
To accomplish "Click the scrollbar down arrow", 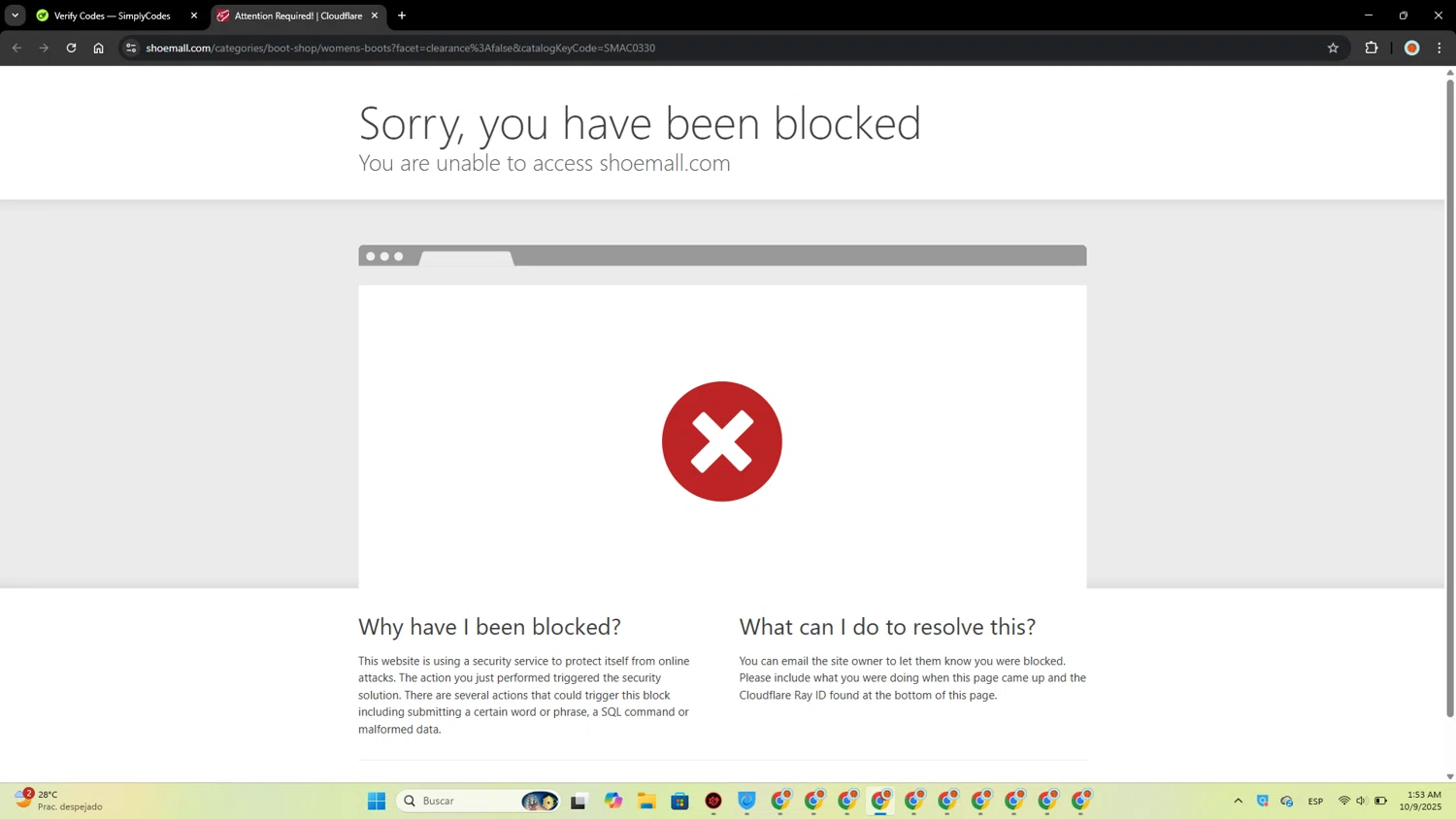I will coord(1450,776).
